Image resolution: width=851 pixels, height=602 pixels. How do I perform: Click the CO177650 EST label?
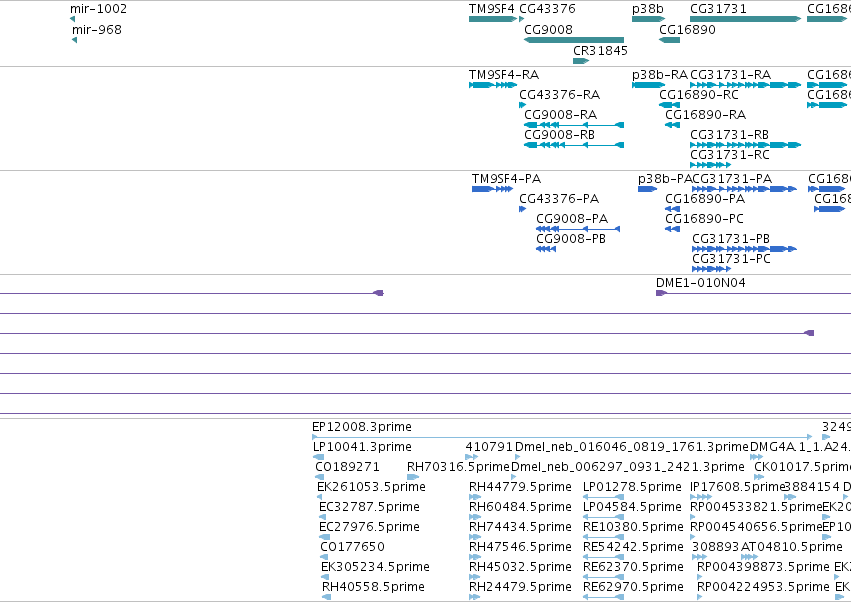tap(352, 546)
